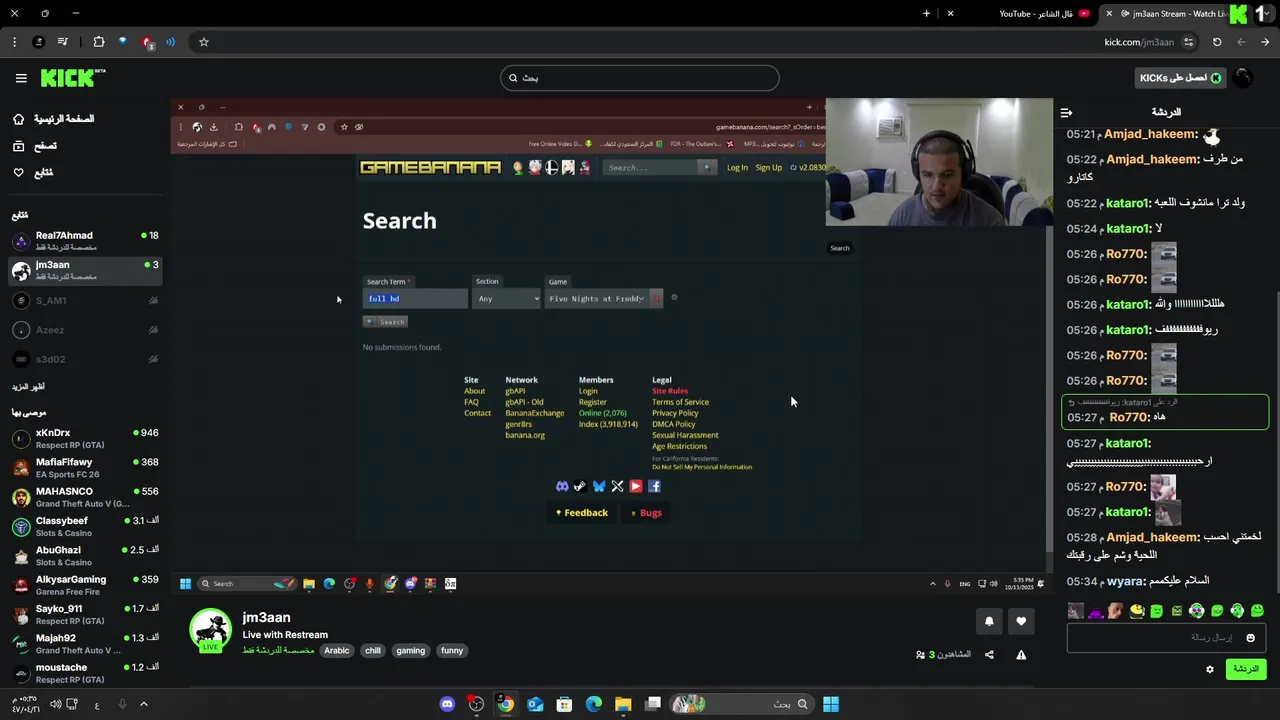Click the heart follow button
Viewport: 1280px width, 720px height.
click(x=1021, y=621)
